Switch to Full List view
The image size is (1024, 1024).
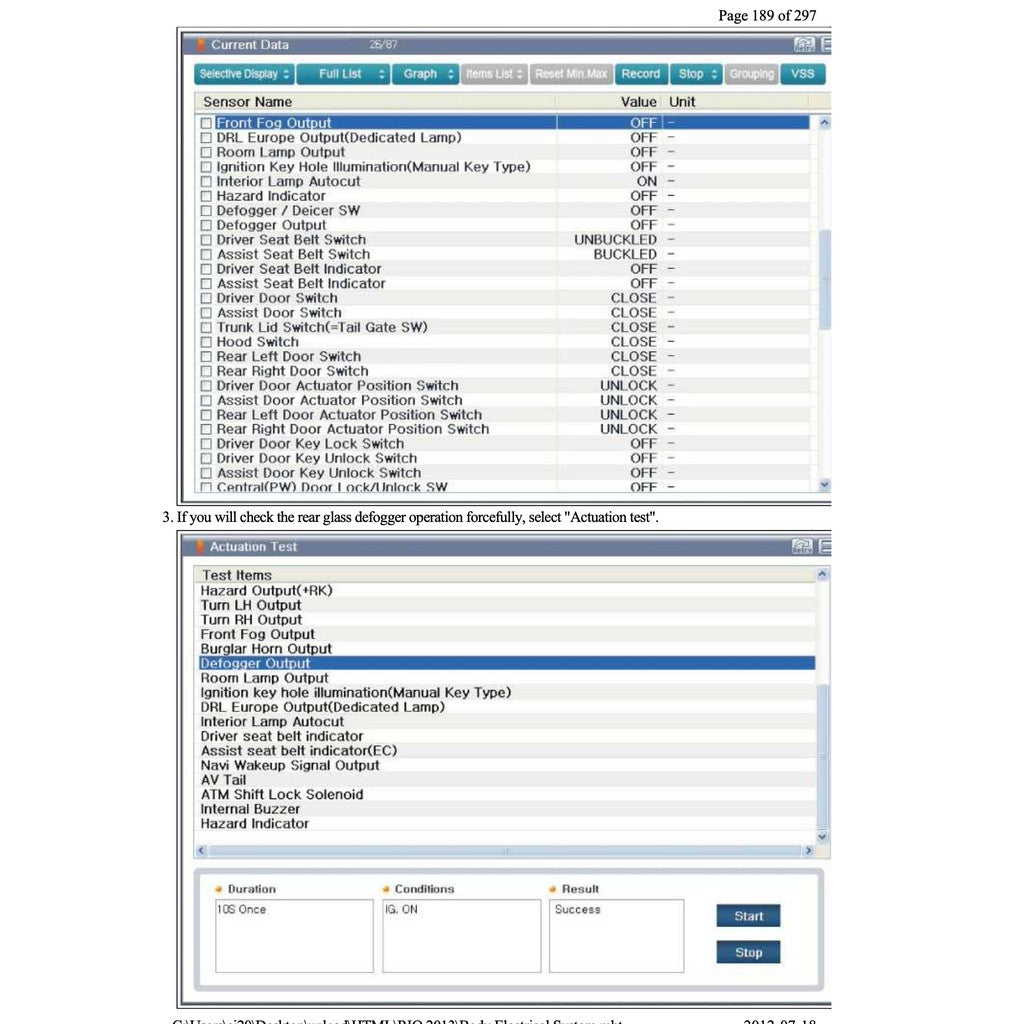pyautogui.click(x=343, y=73)
